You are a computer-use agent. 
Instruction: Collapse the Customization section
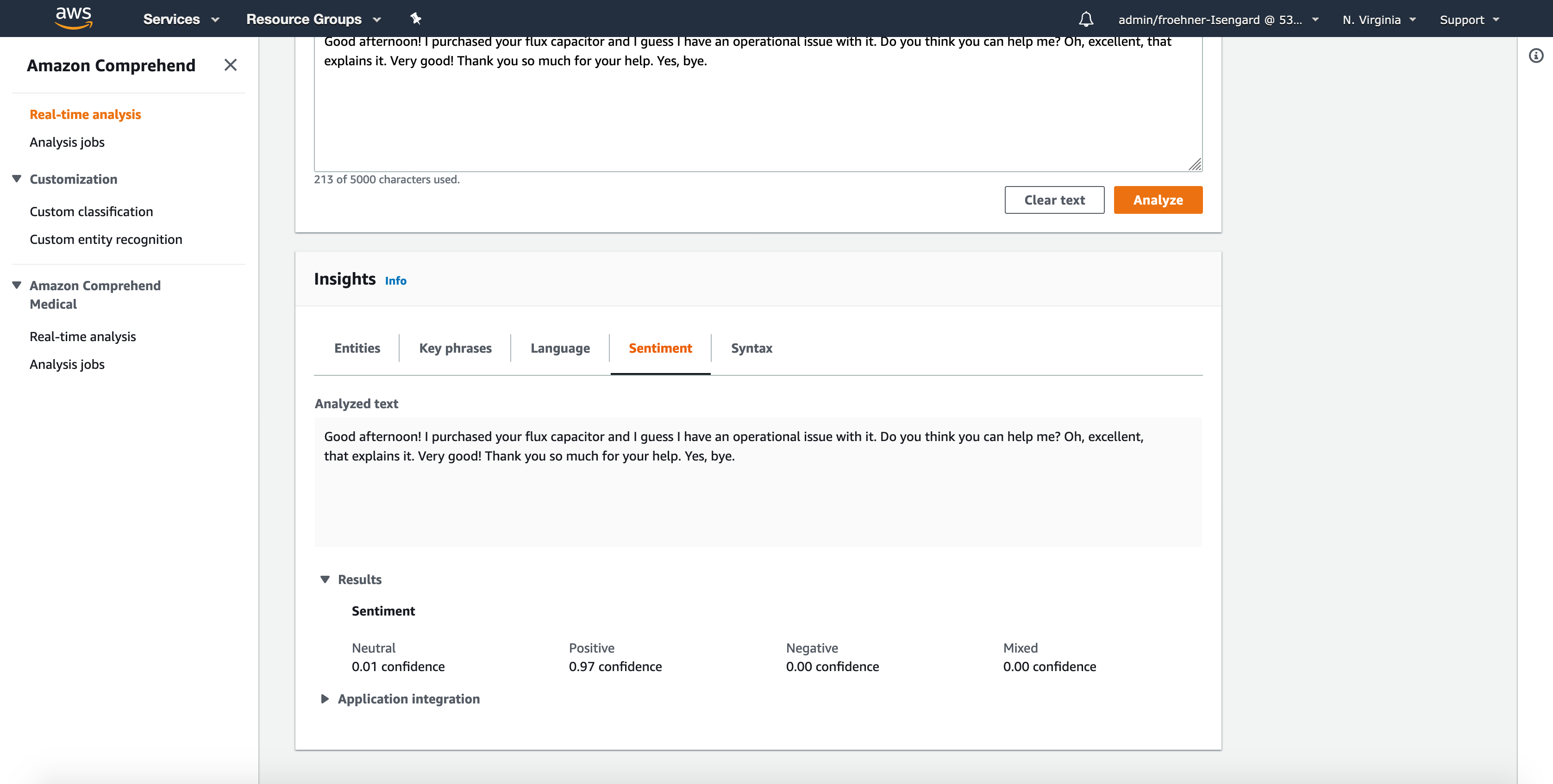tap(17, 179)
